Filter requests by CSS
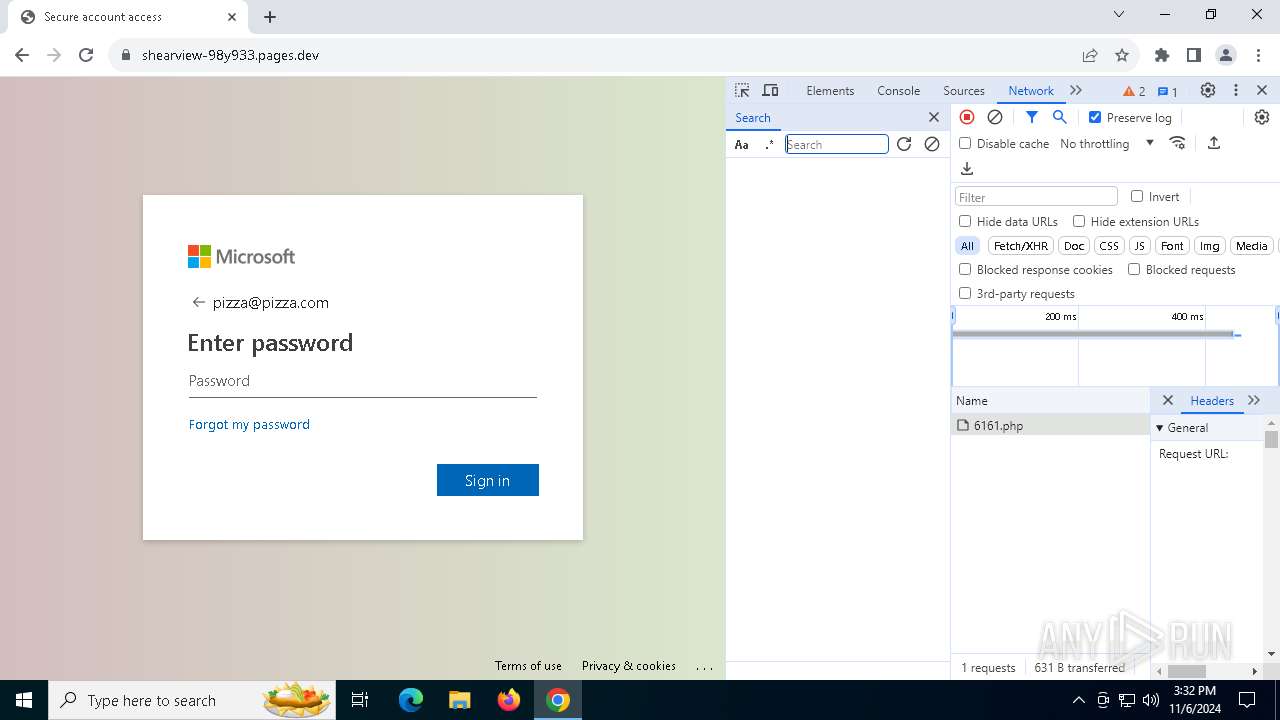This screenshot has height=720, width=1280. (x=1109, y=245)
